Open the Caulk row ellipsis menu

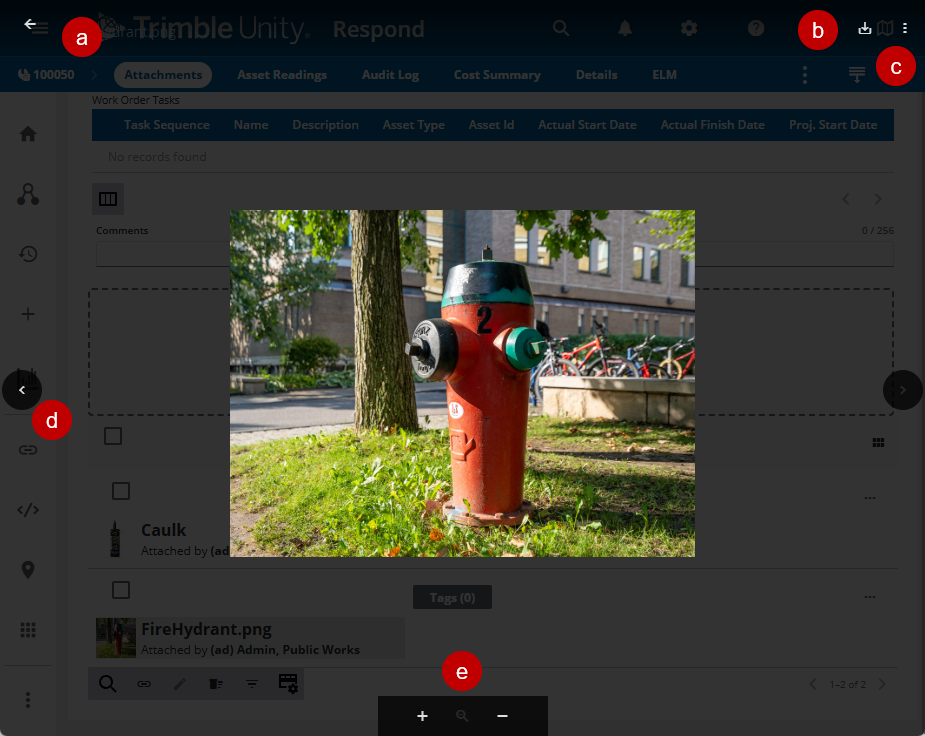pyautogui.click(x=870, y=498)
